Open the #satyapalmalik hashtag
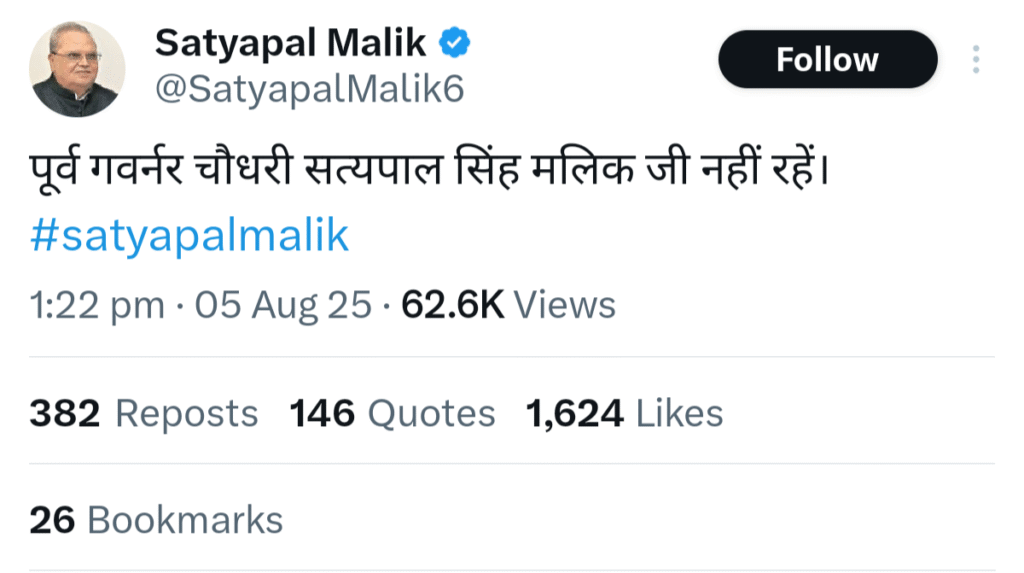 [190, 236]
